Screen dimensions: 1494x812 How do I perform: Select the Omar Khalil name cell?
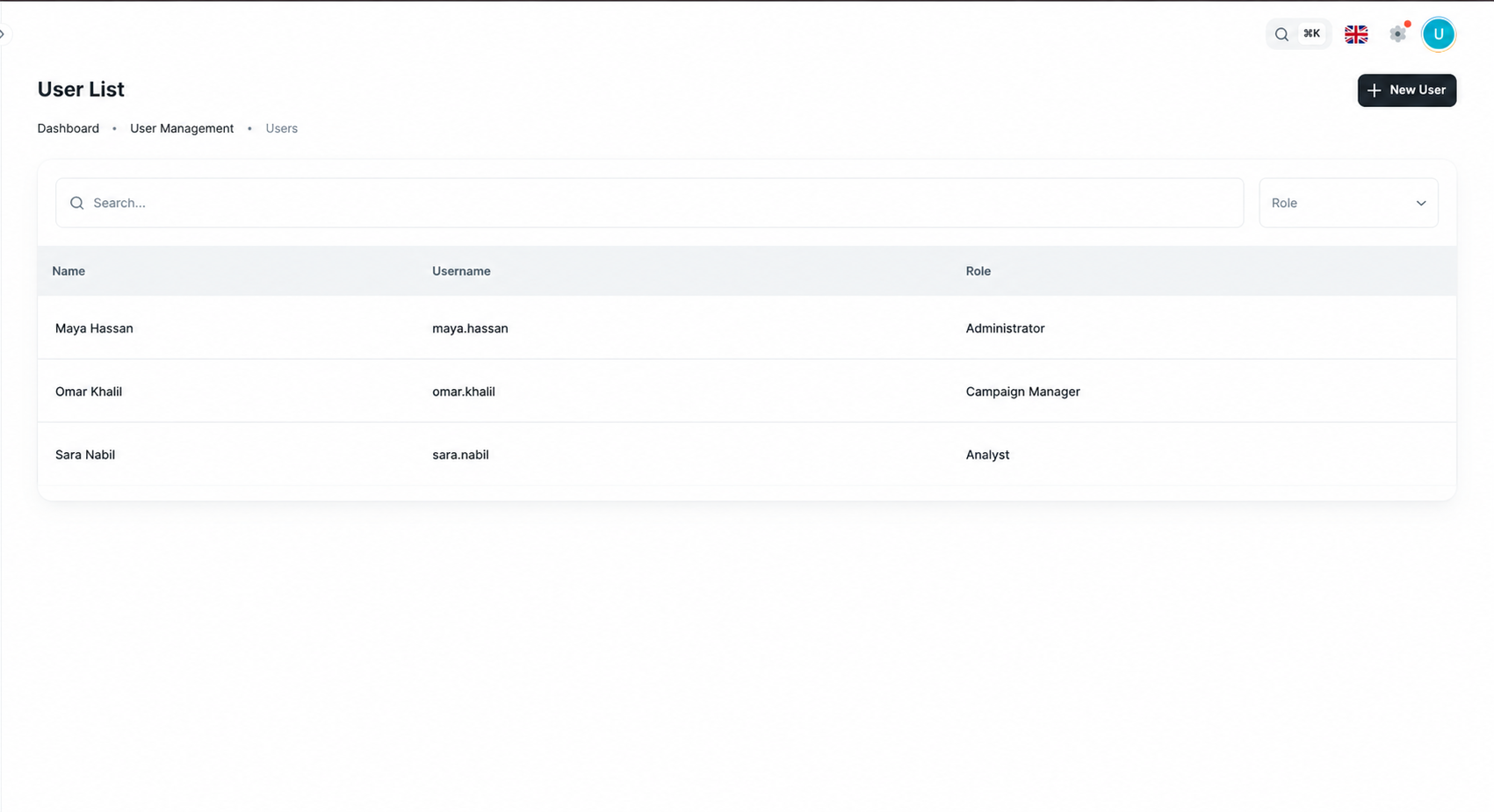tap(89, 392)
